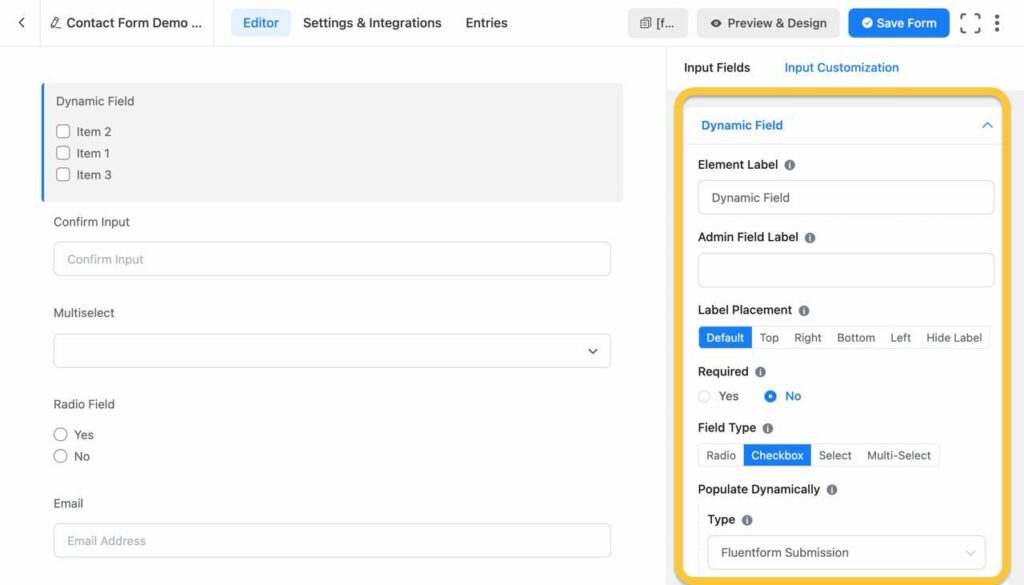Click the Required info icon
The height and width of the screenshot is (585, 1024).
pos(760,372)
